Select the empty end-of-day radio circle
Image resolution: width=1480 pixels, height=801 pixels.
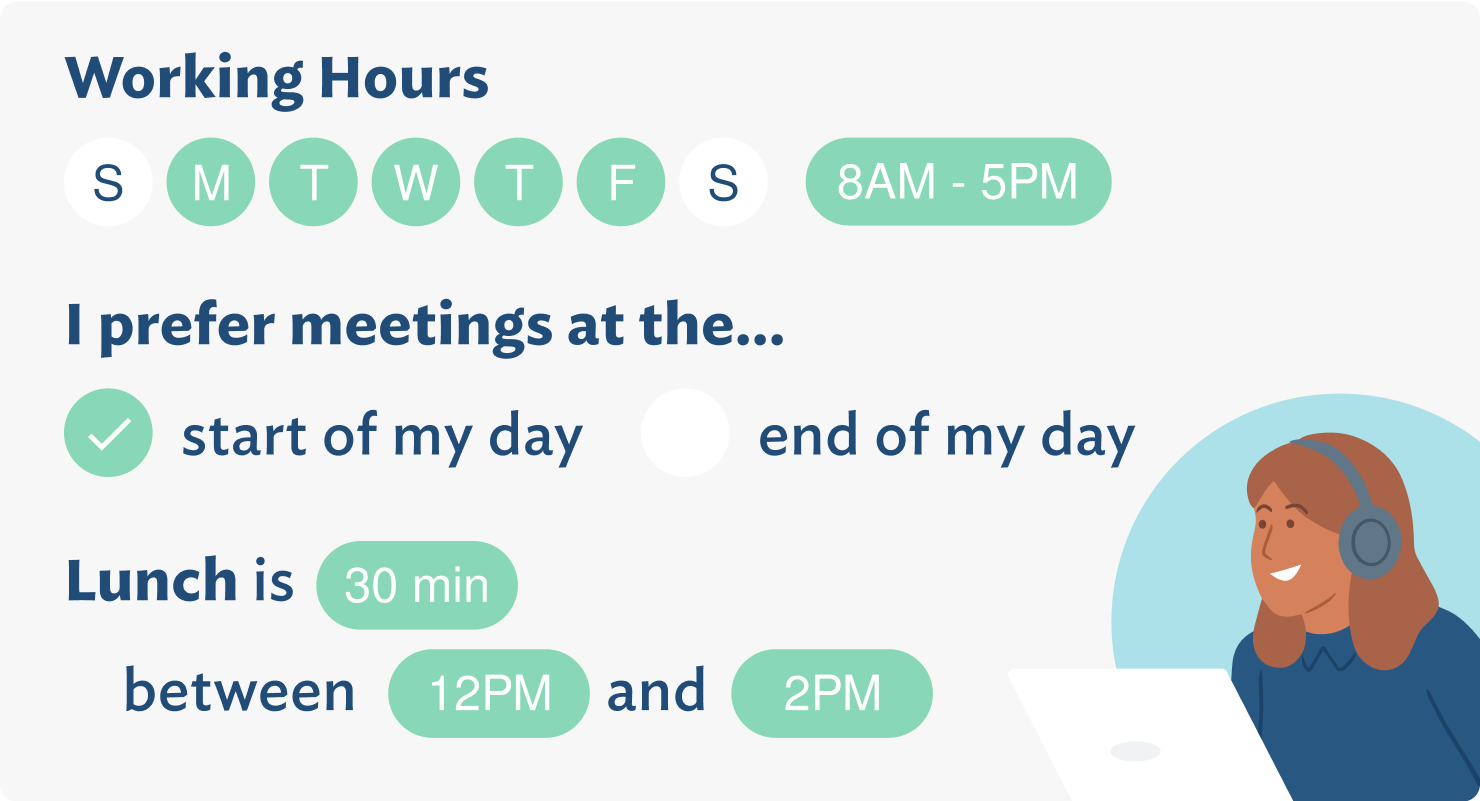[685, 432]
